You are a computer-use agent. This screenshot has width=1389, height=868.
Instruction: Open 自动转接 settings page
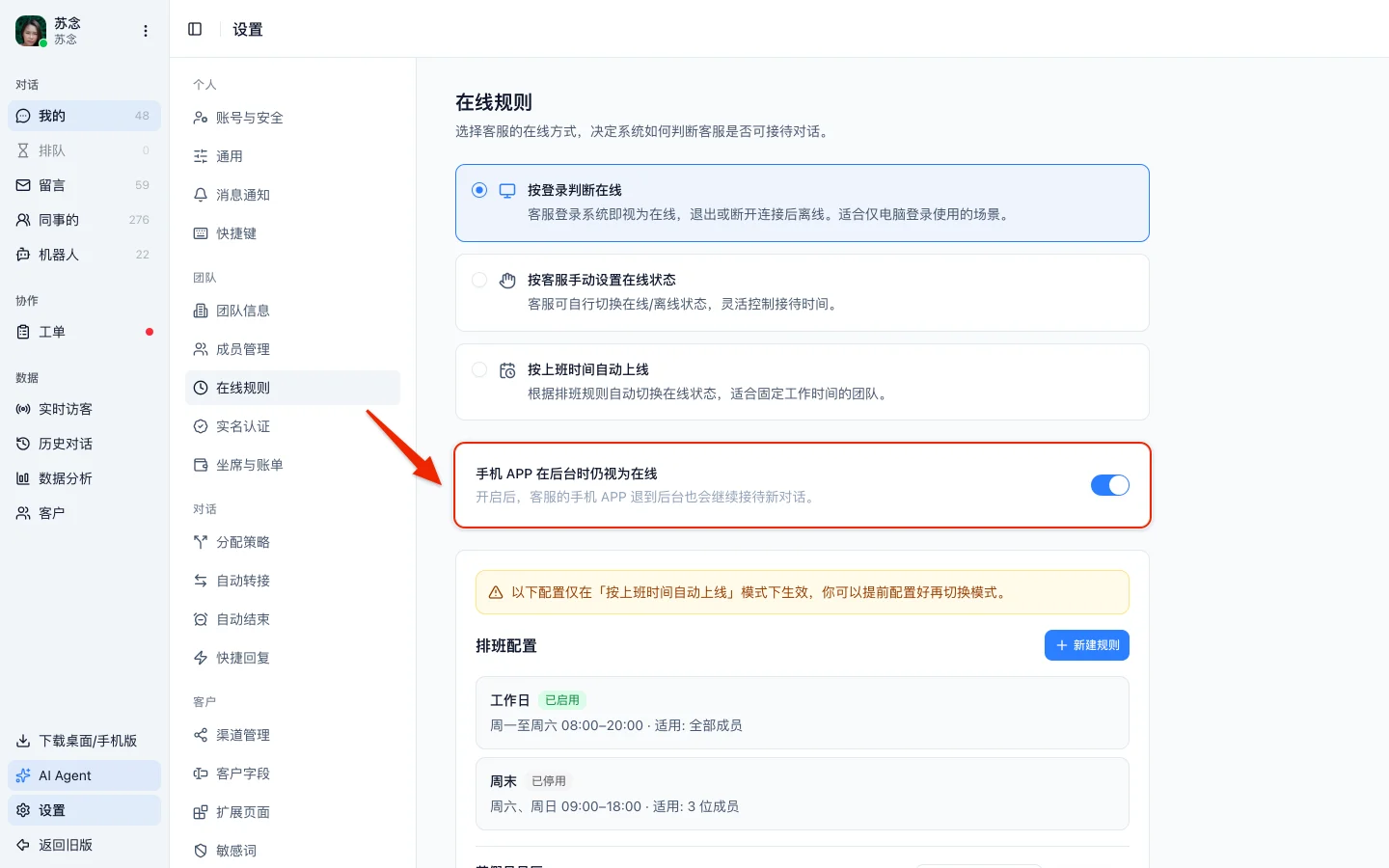pos(292,581)
